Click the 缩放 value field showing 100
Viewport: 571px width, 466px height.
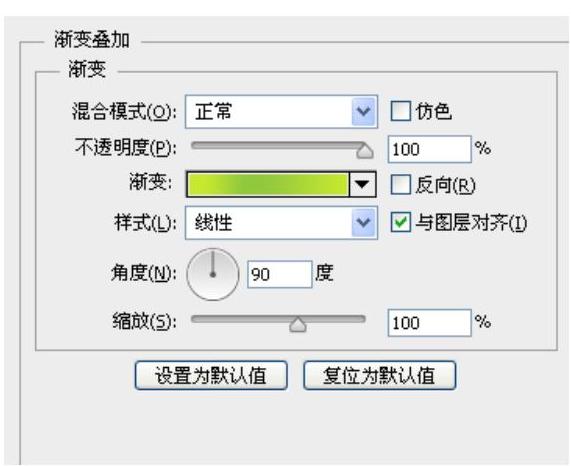coord(430,323)
